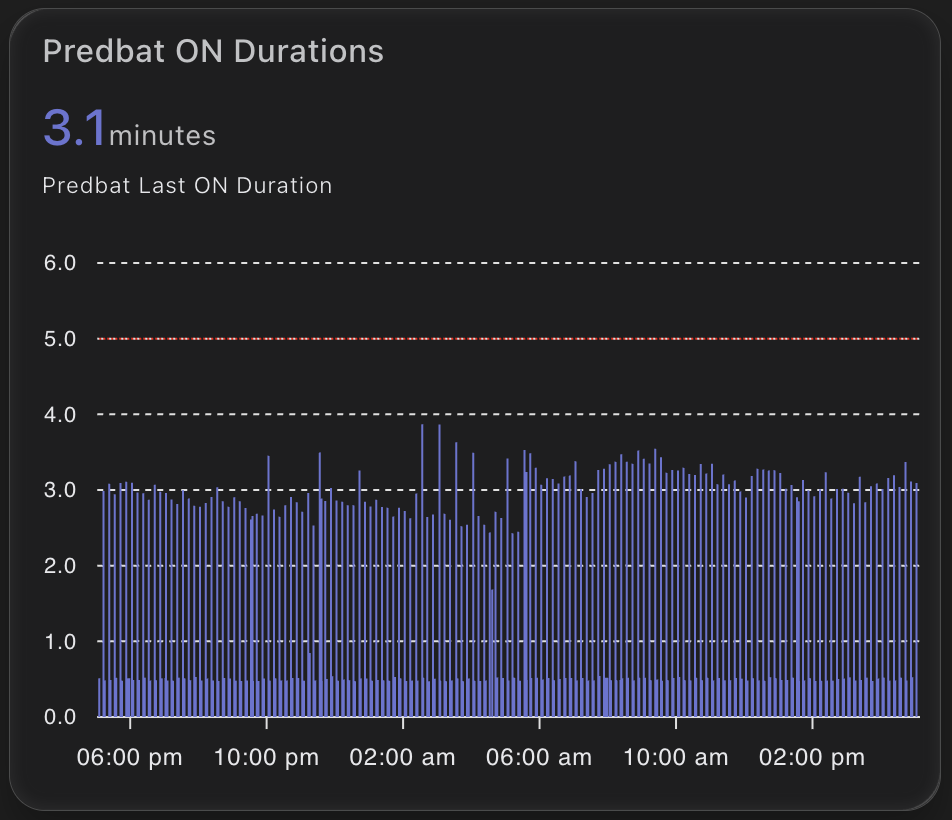Click the 3.1 current value reading

(73, 129)
